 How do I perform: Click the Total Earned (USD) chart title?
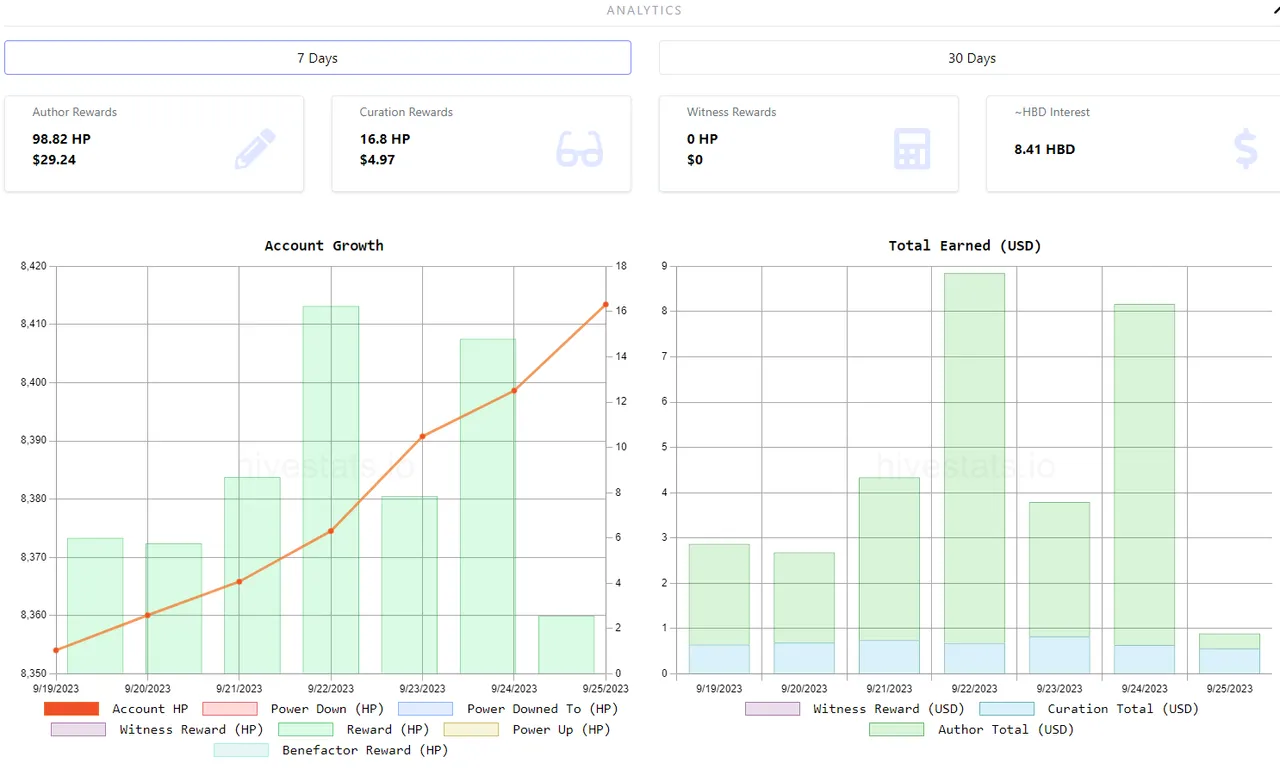click(x=965, y=245)
